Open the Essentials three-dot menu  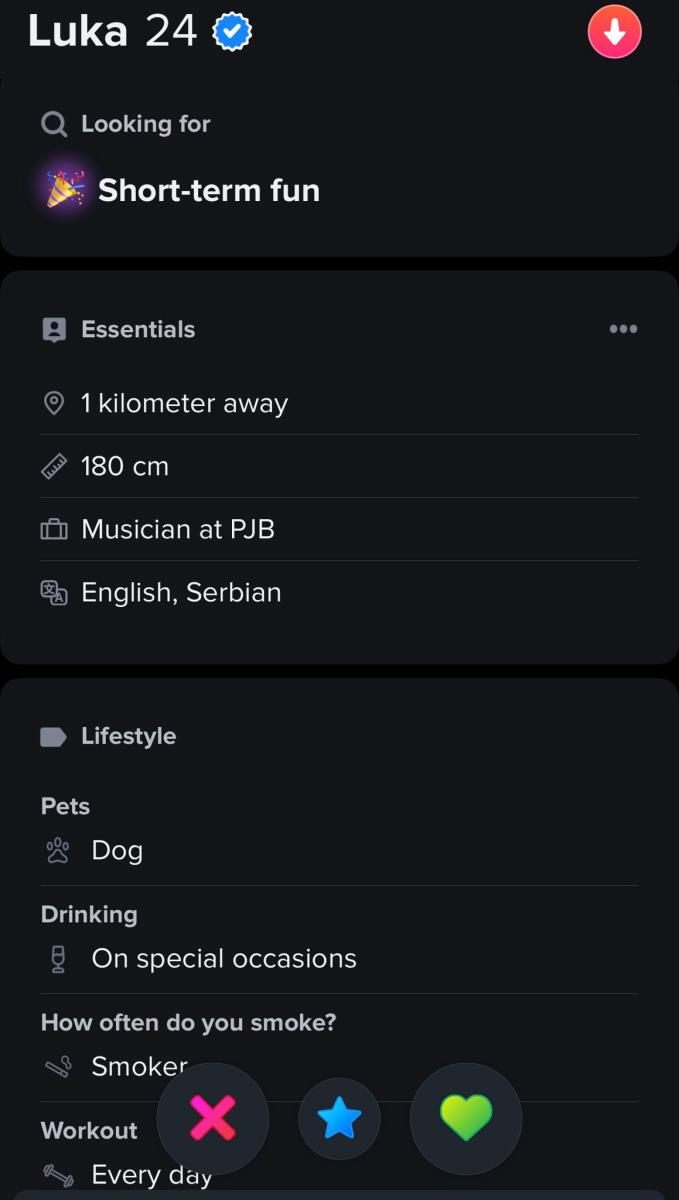click(623, 329)
